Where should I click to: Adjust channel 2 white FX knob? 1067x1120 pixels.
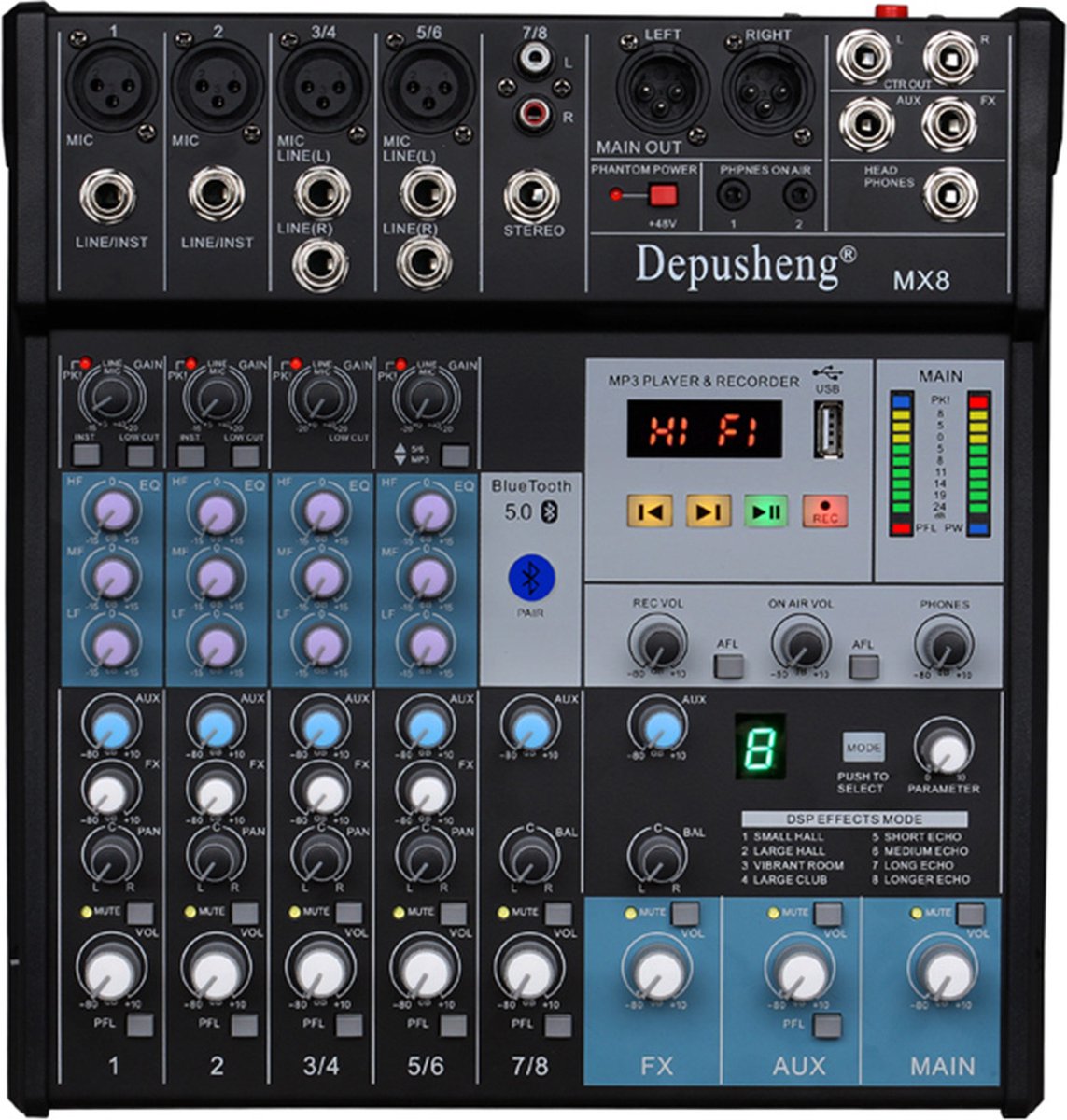click(216, 793)
